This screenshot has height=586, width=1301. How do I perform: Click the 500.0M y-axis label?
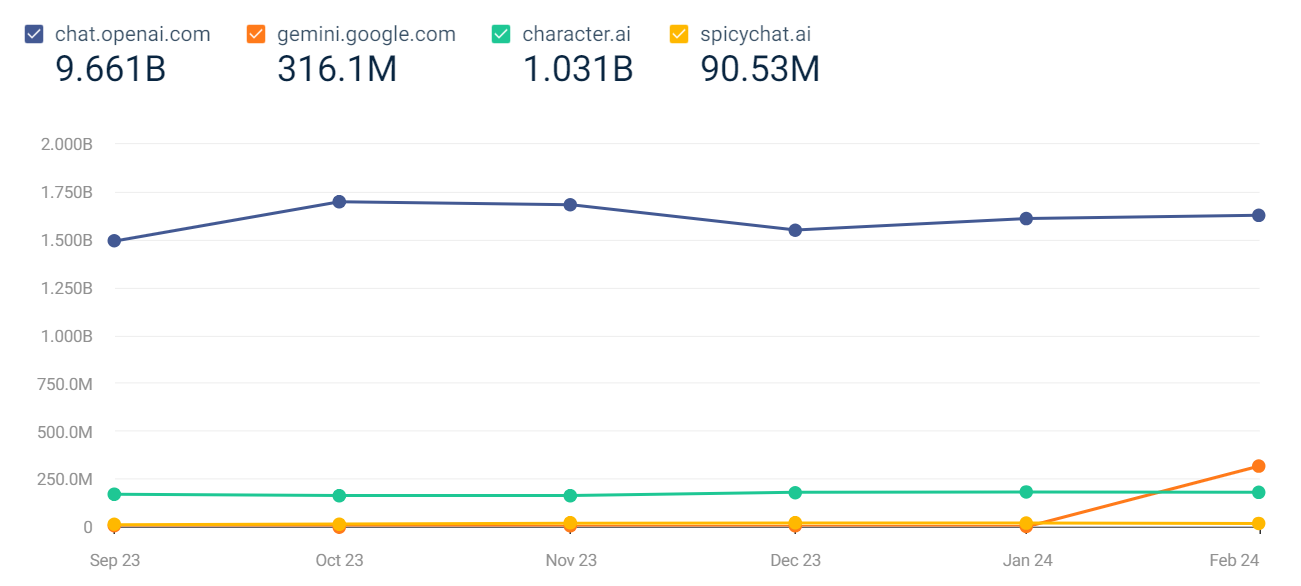(66, 432)
